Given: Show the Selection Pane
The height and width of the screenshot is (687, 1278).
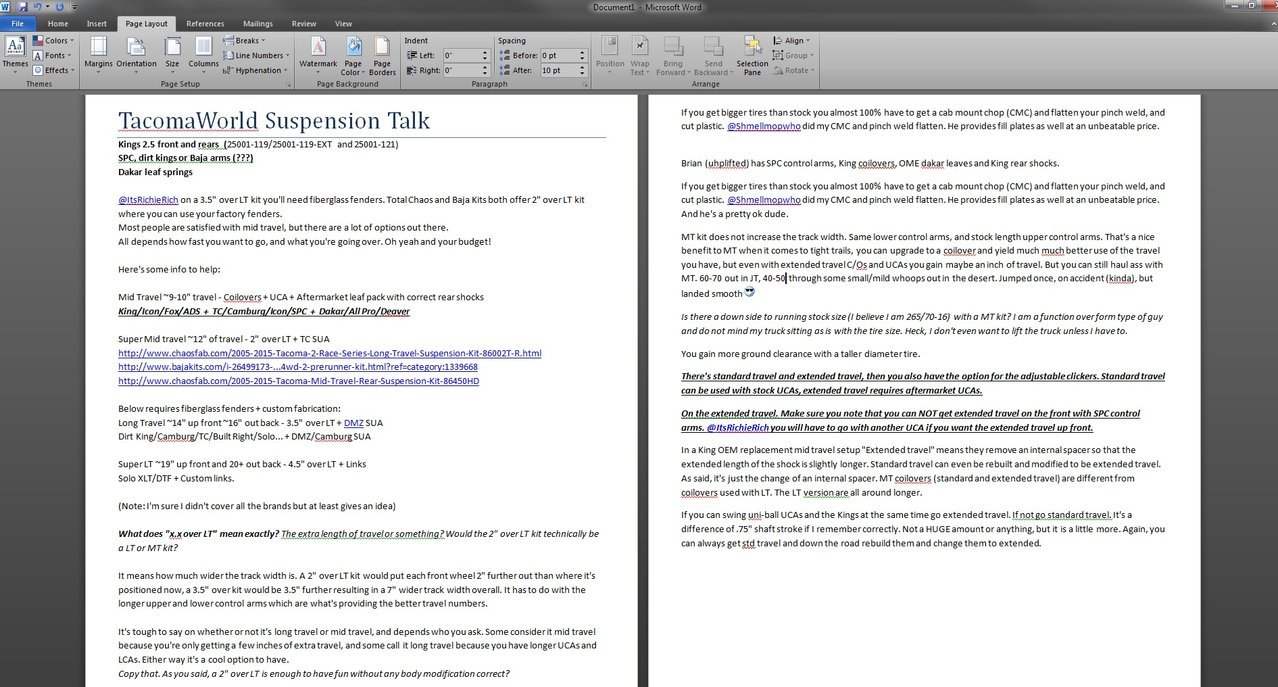Looking at the screenshot, I should click(752, 56).
